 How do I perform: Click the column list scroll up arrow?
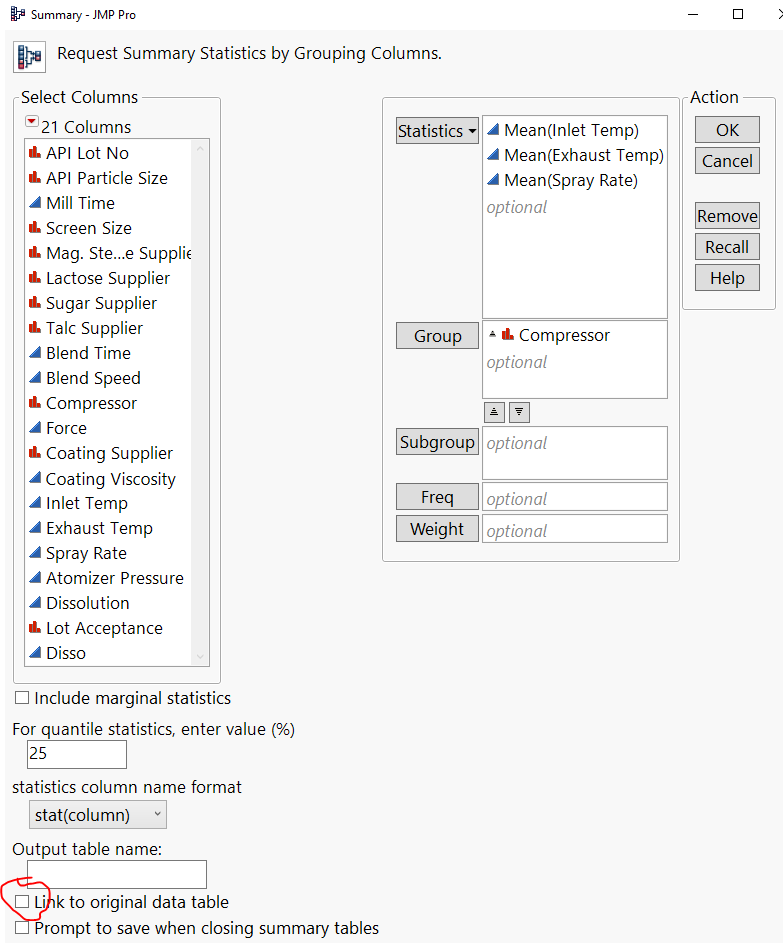point(200,149)
